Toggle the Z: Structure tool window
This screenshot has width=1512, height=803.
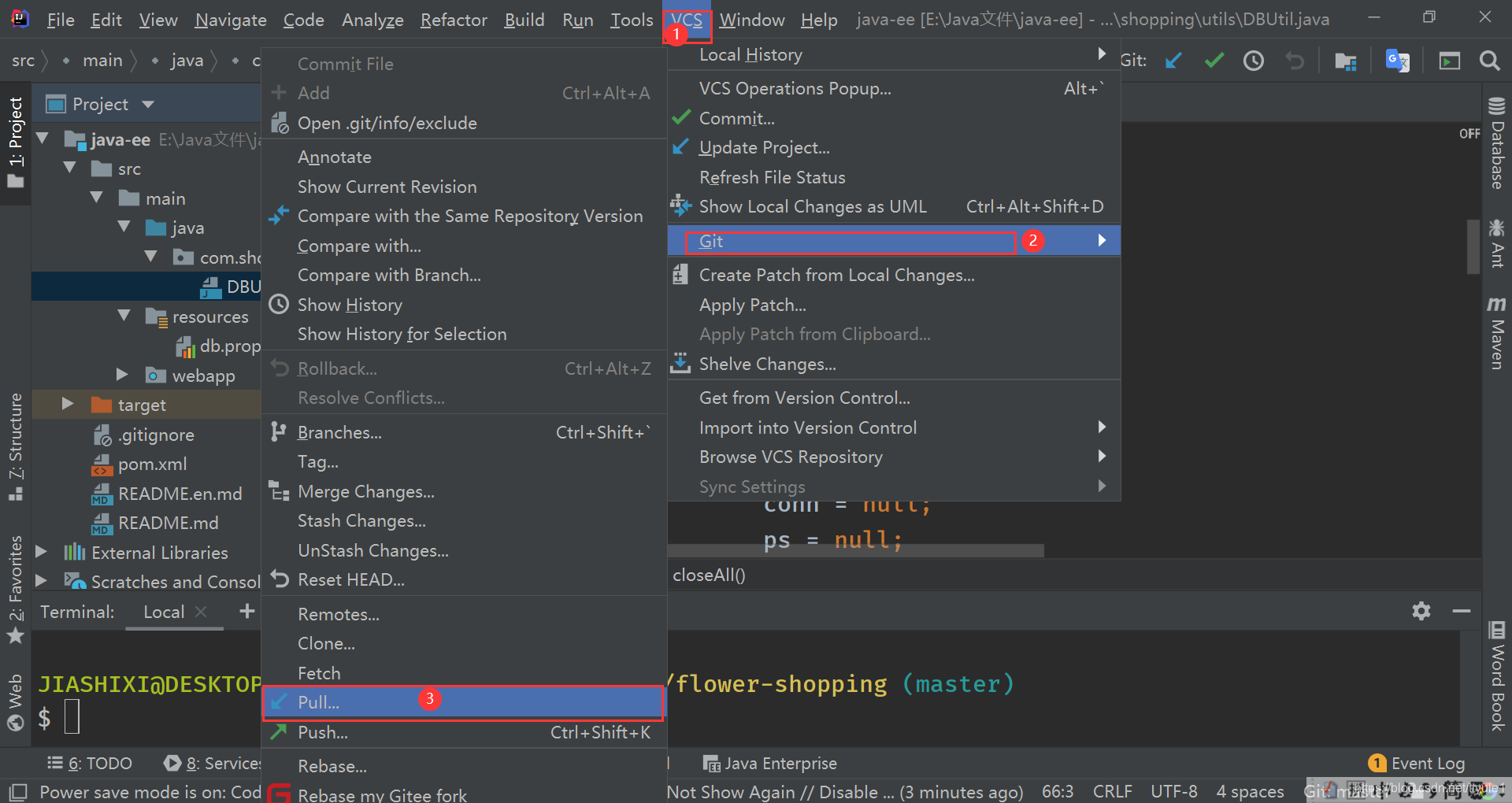pyautogui.click(x=16, y=446)
